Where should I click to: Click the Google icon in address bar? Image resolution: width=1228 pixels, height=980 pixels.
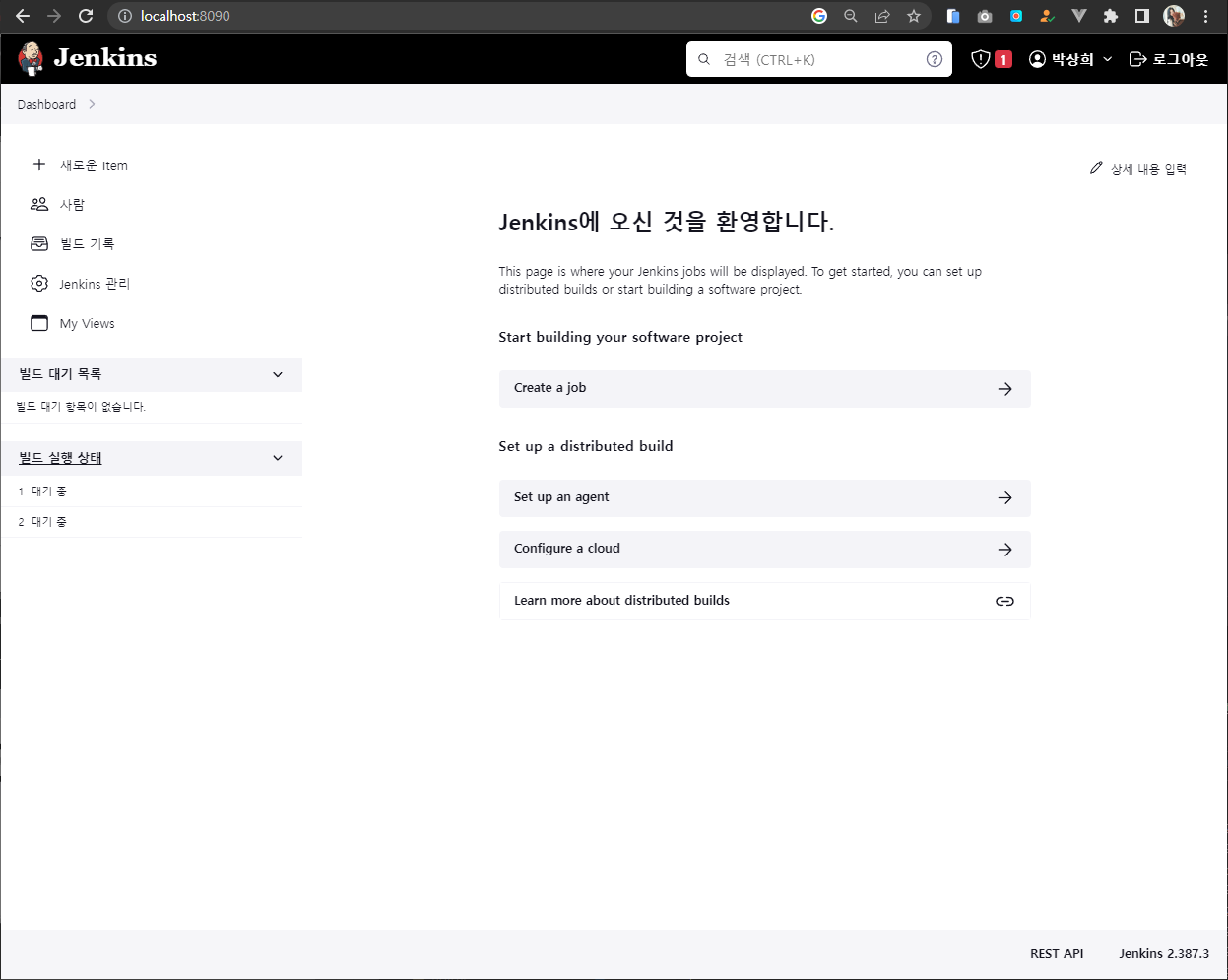pos(819,16)
